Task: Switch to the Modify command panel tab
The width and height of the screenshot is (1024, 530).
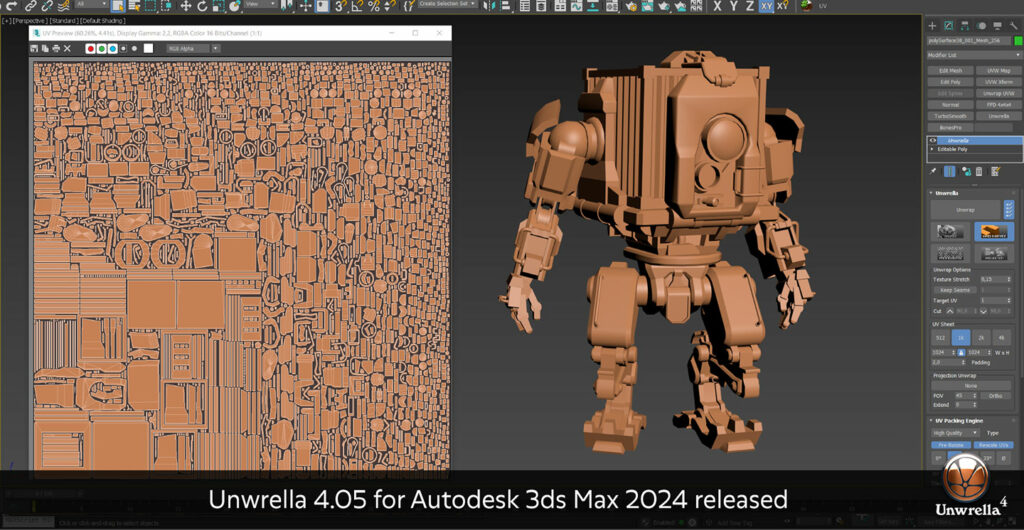Action: tap(949, 26)
